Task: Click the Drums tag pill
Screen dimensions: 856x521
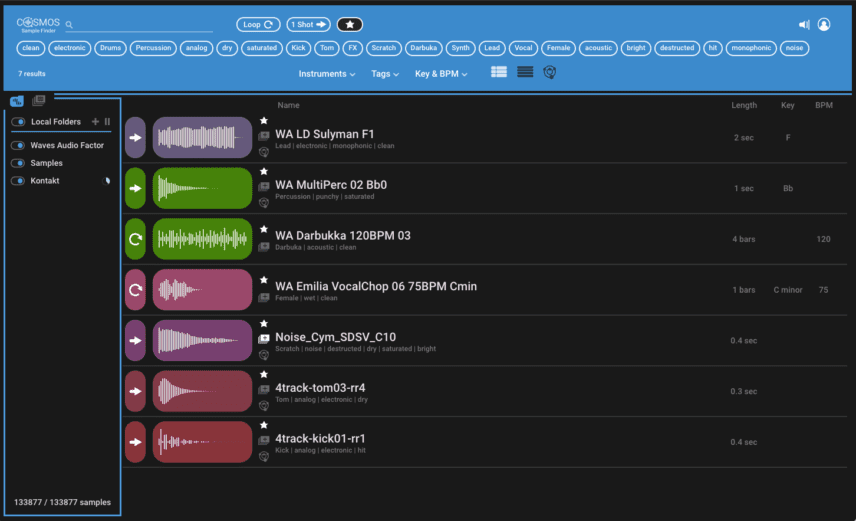Action: 110,48
